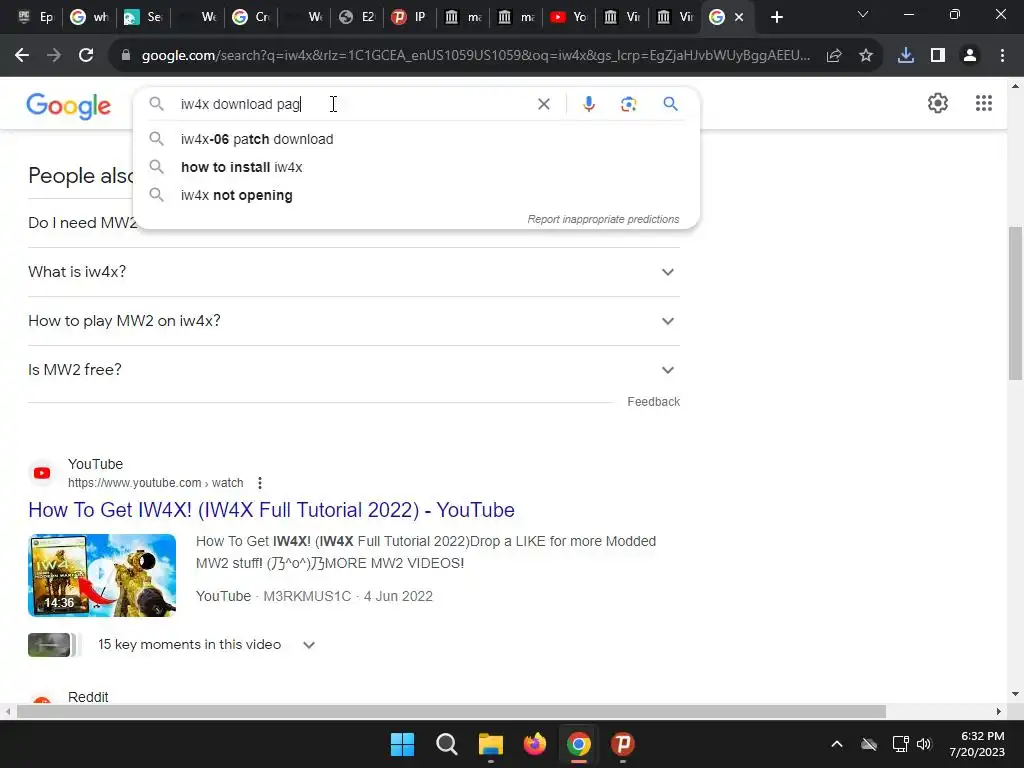
Task: Select suggestion 'how to install iw4x'
Action: point(416,167)
